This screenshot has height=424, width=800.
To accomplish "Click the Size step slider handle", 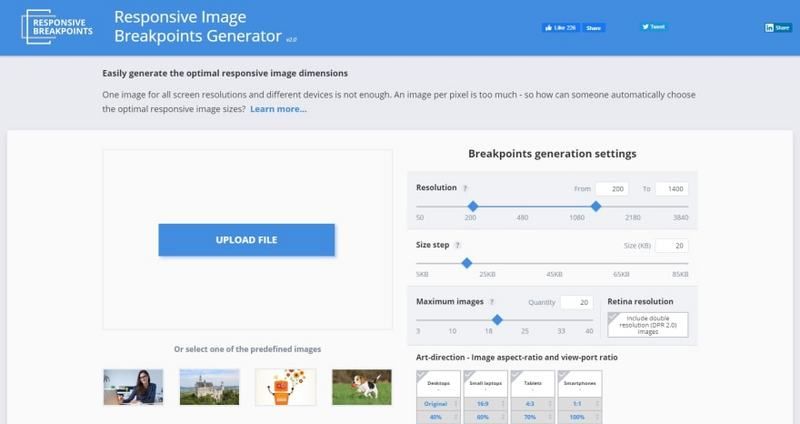I will (466, 263).
